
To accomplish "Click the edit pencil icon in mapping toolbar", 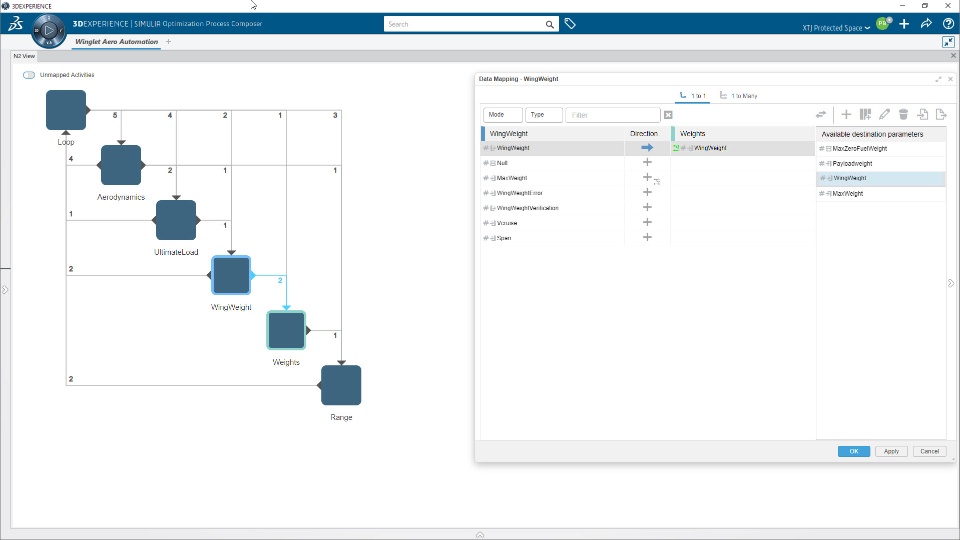I will [x=884, y=114].
